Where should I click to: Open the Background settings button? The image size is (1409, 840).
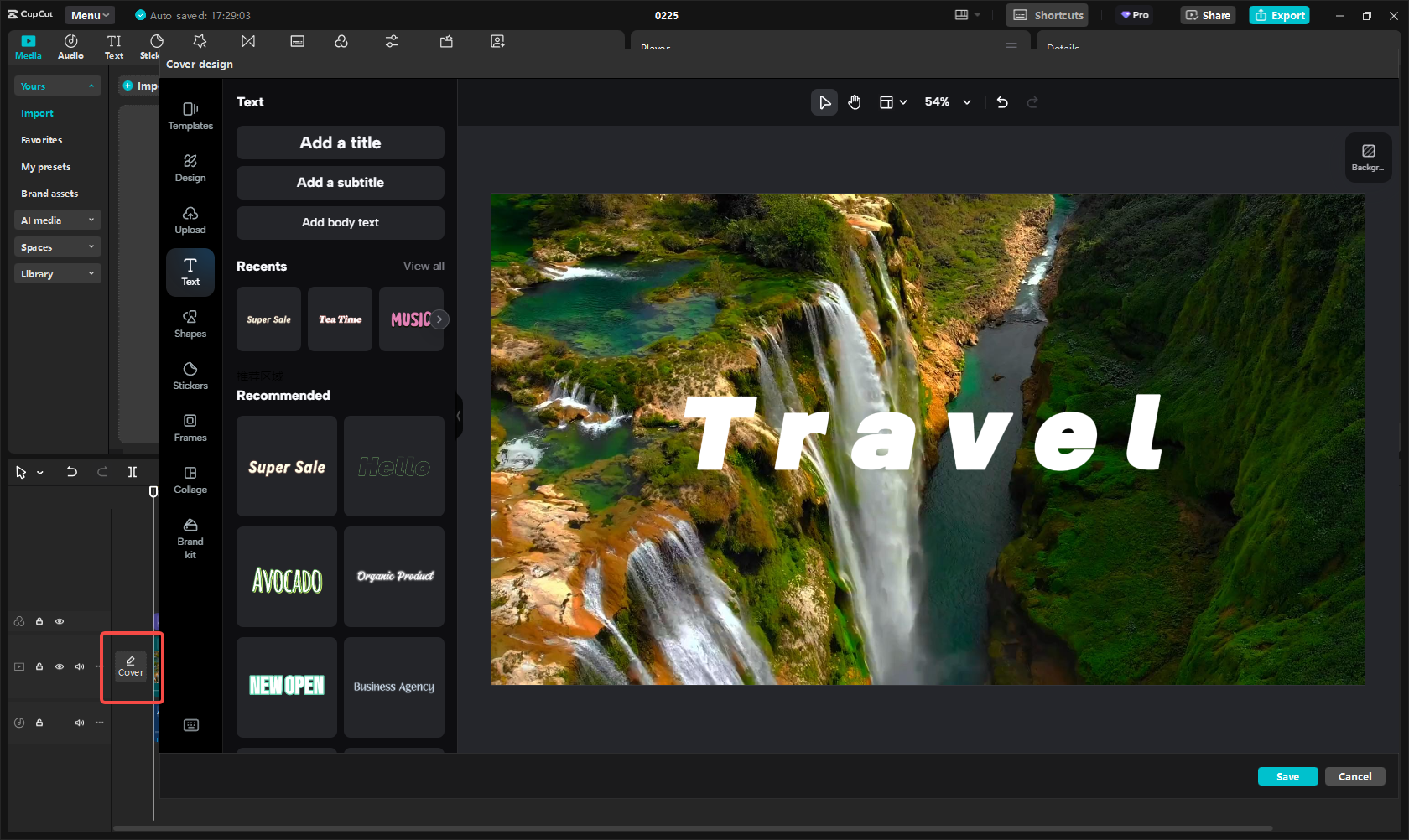(x=1368, y=157)
